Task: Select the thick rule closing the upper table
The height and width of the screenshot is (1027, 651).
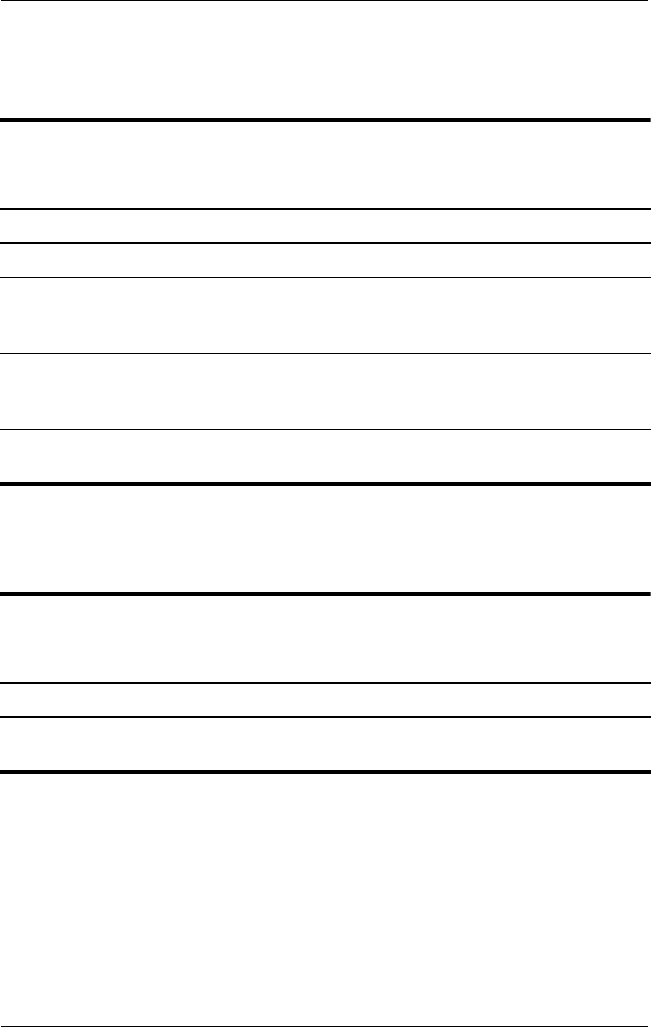Action: [x=326, y=484]
